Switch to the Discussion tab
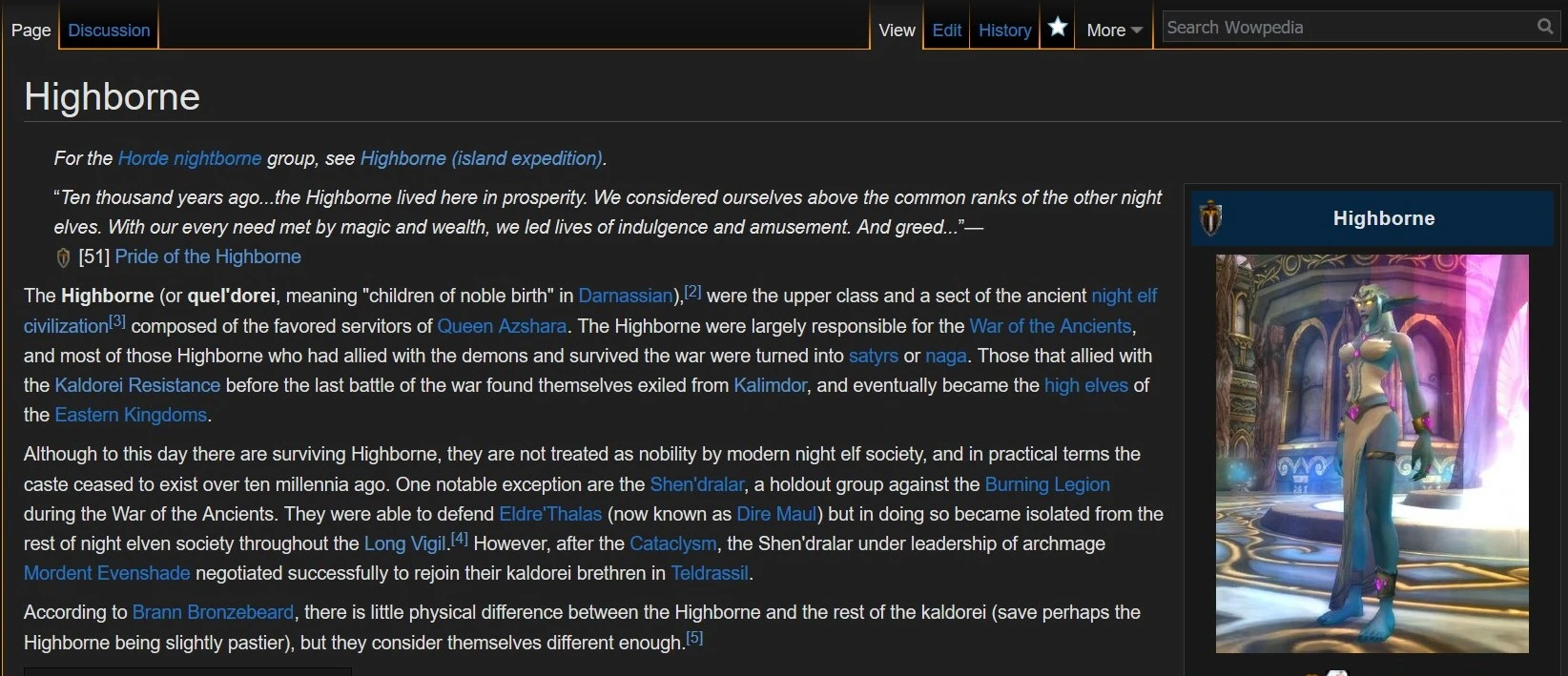The image size is (1568, 676). pos(109,31)
